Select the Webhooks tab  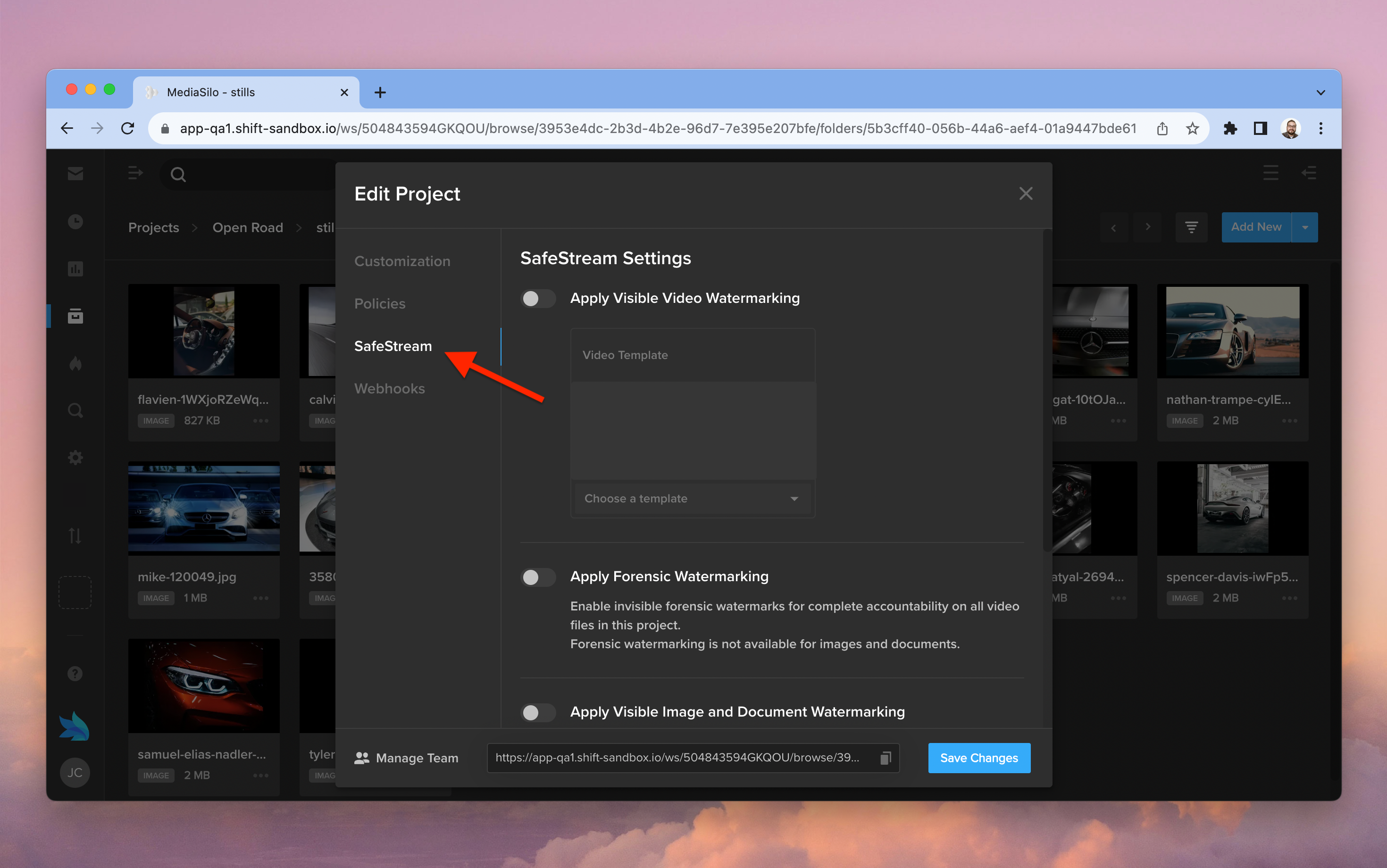pyautogui.click(x=390, y=389)
